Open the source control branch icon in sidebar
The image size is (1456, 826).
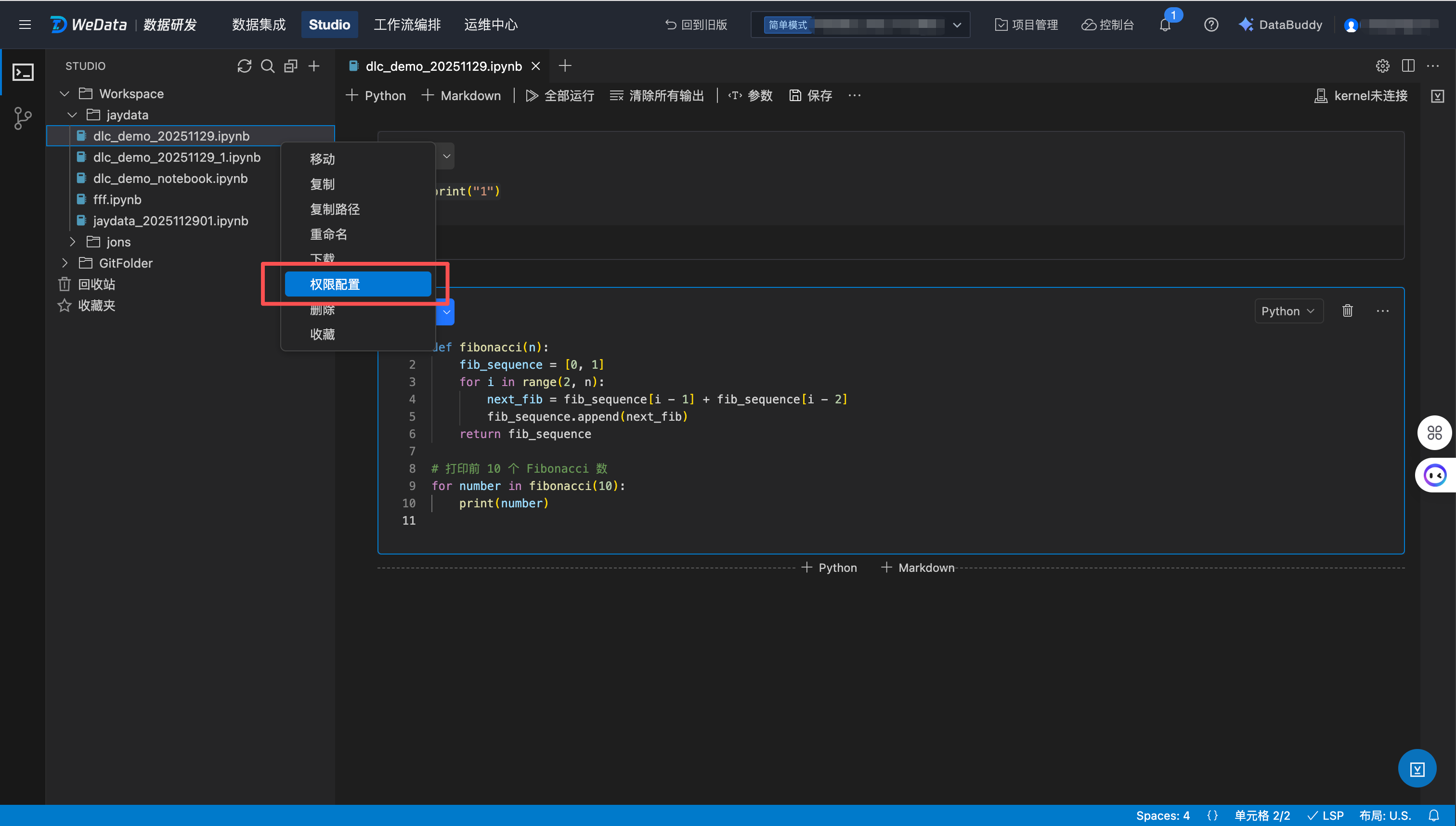23,118
